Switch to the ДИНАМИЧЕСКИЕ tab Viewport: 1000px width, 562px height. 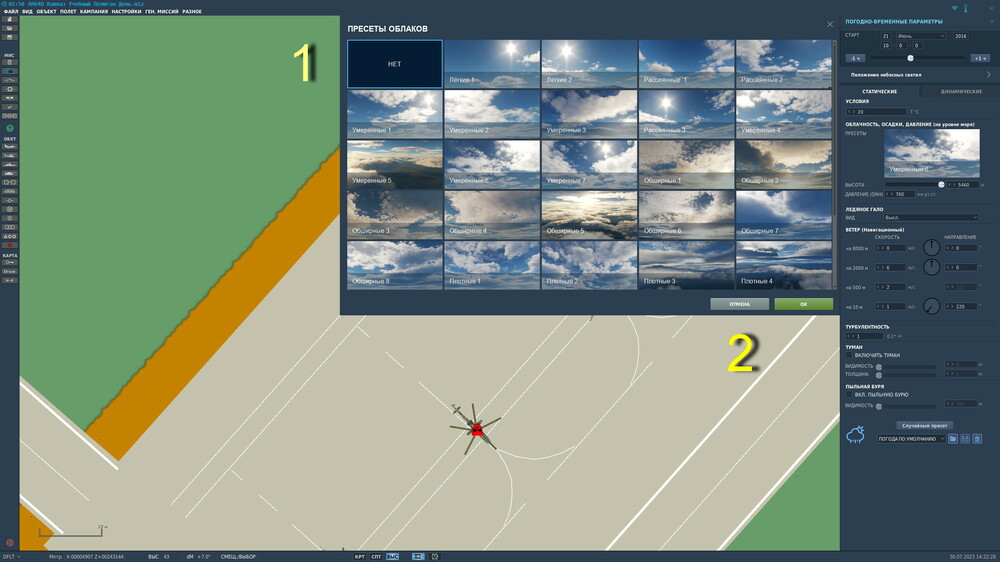(961, 91)
